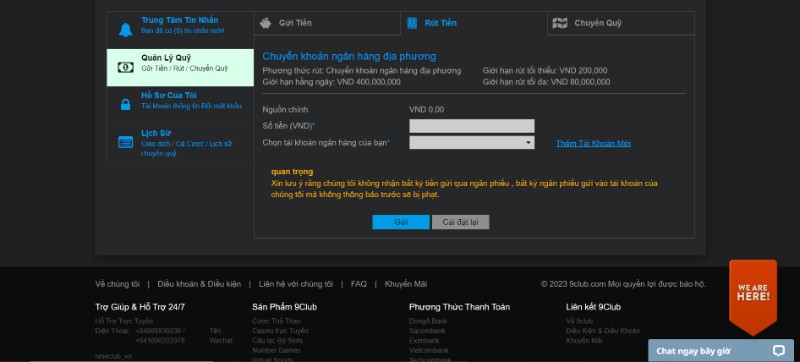800x362 pixels.
Task: Click Điều Kiện & Điều Khoản under Liên kết 9Club
Action: [x=603, y=331]
